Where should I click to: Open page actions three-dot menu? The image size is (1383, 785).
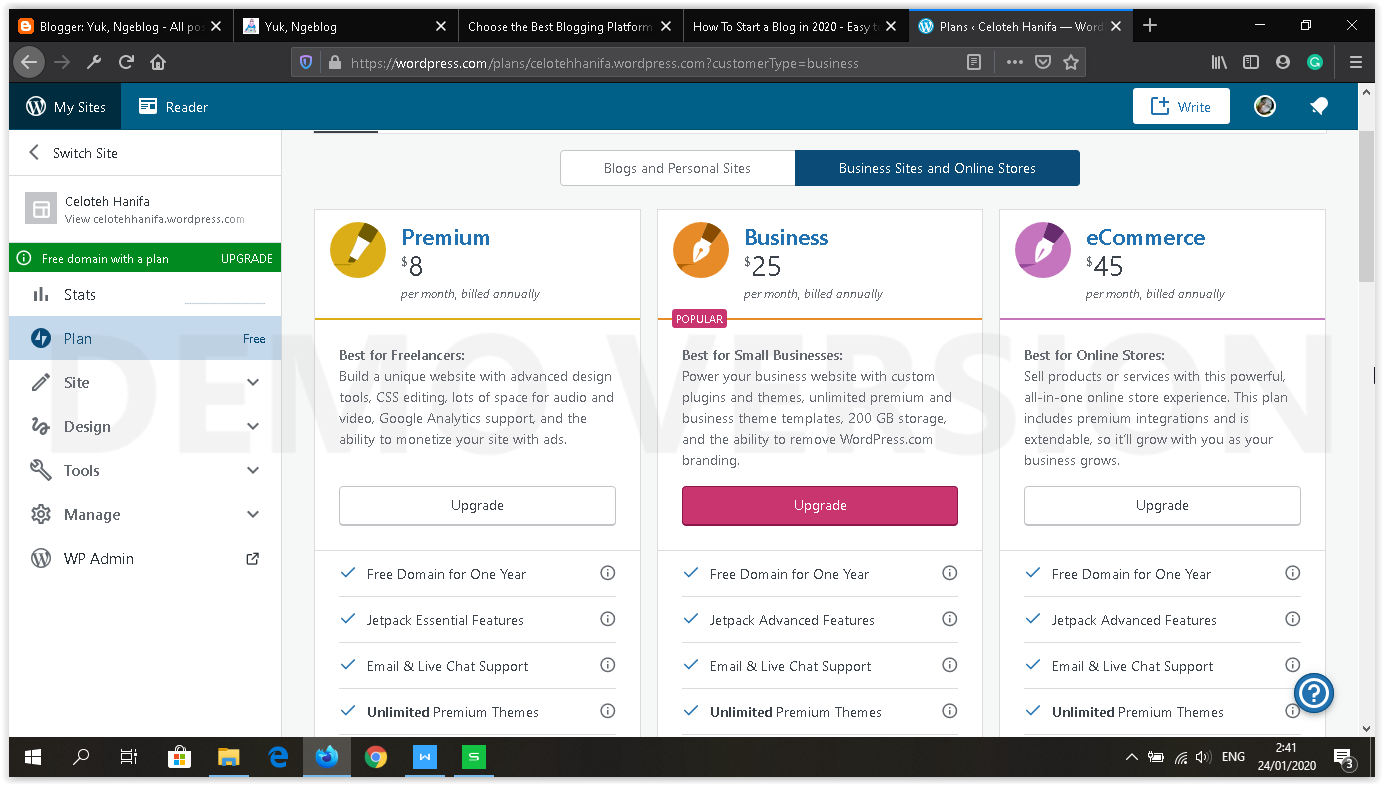pos(1015,62)
